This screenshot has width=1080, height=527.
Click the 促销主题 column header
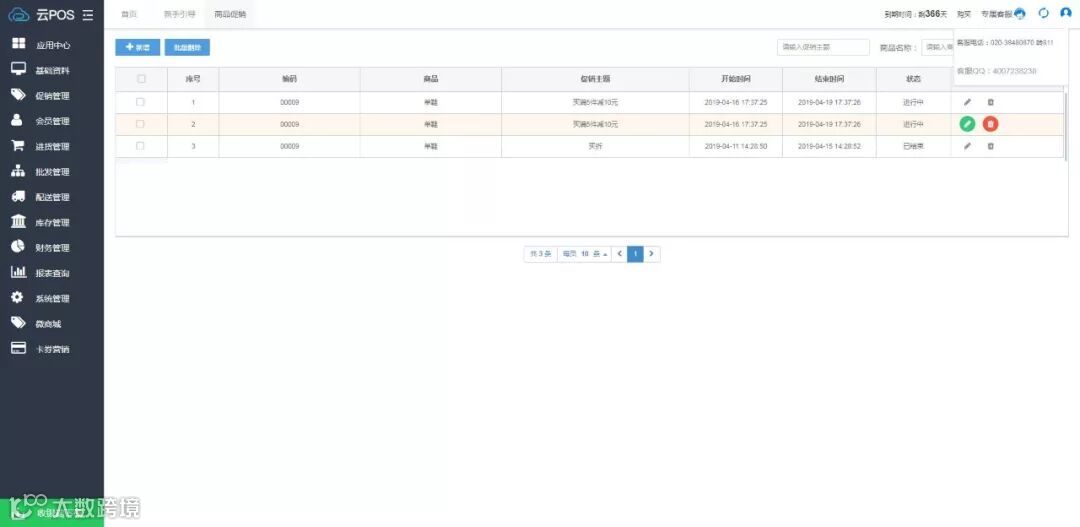point(595,79)
